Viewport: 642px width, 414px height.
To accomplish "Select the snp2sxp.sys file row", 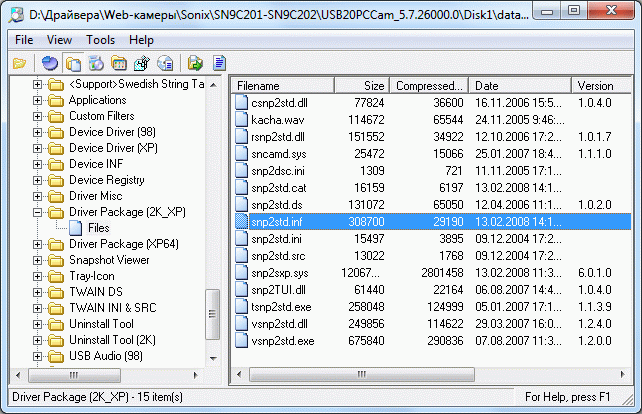I will (x=432, y=273).
